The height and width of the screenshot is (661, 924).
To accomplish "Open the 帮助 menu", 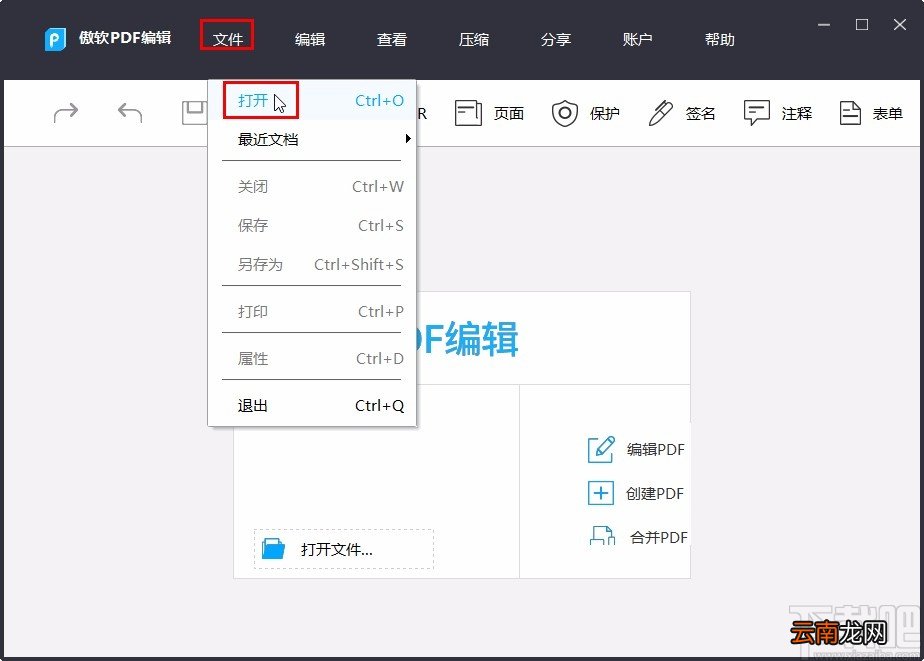I will pyautogui.click(x=720, y=39).
